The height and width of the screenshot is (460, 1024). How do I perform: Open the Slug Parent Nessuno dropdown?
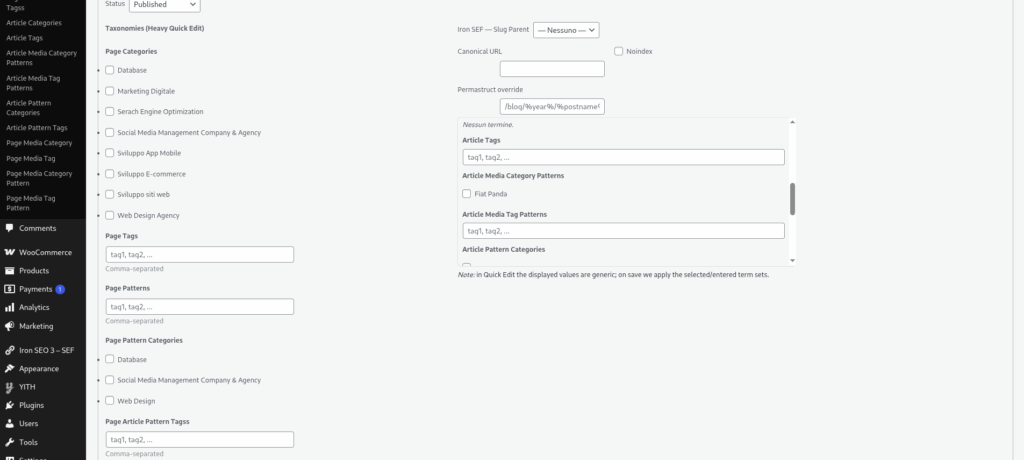(566, 30)
